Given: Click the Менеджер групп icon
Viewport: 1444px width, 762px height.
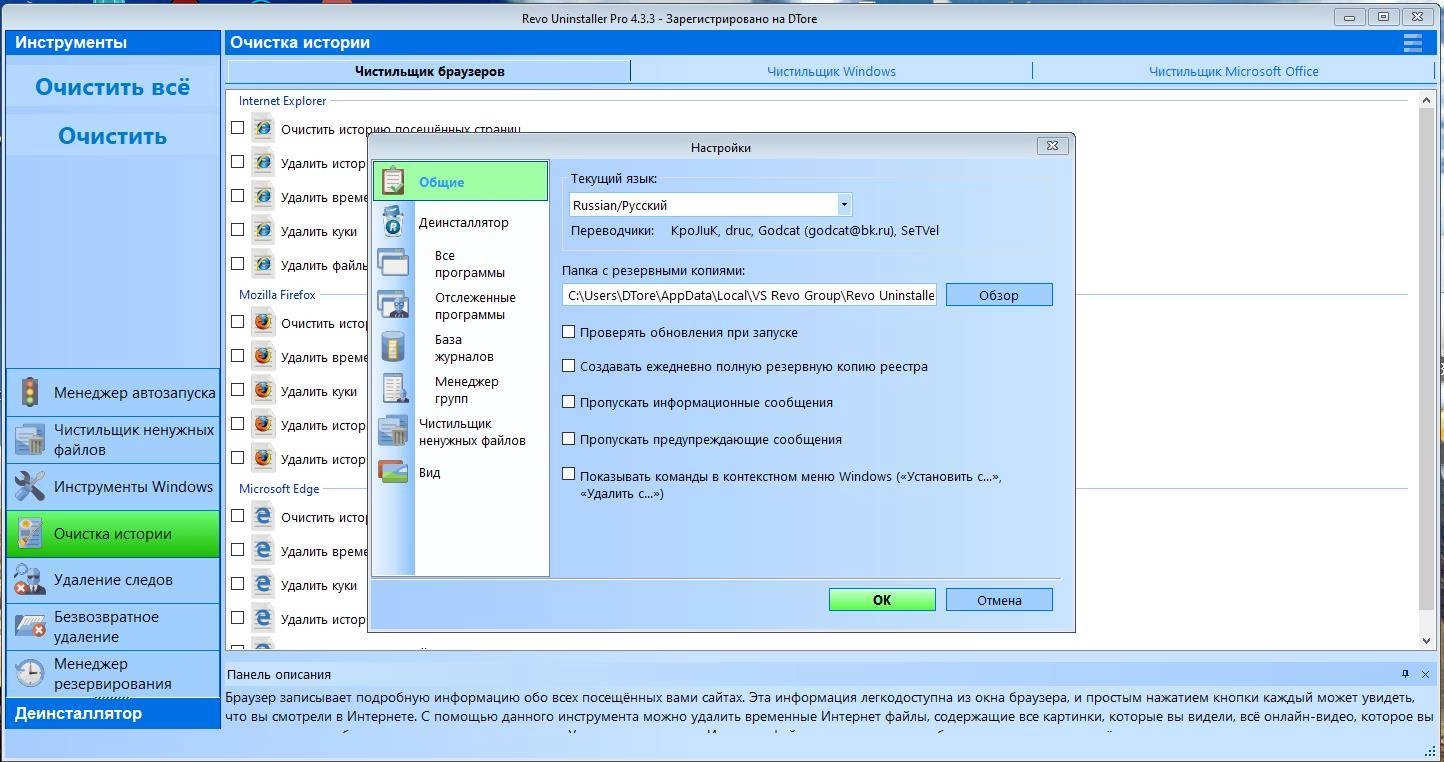Looking at the screenshot, I should [x=393, y=389].
